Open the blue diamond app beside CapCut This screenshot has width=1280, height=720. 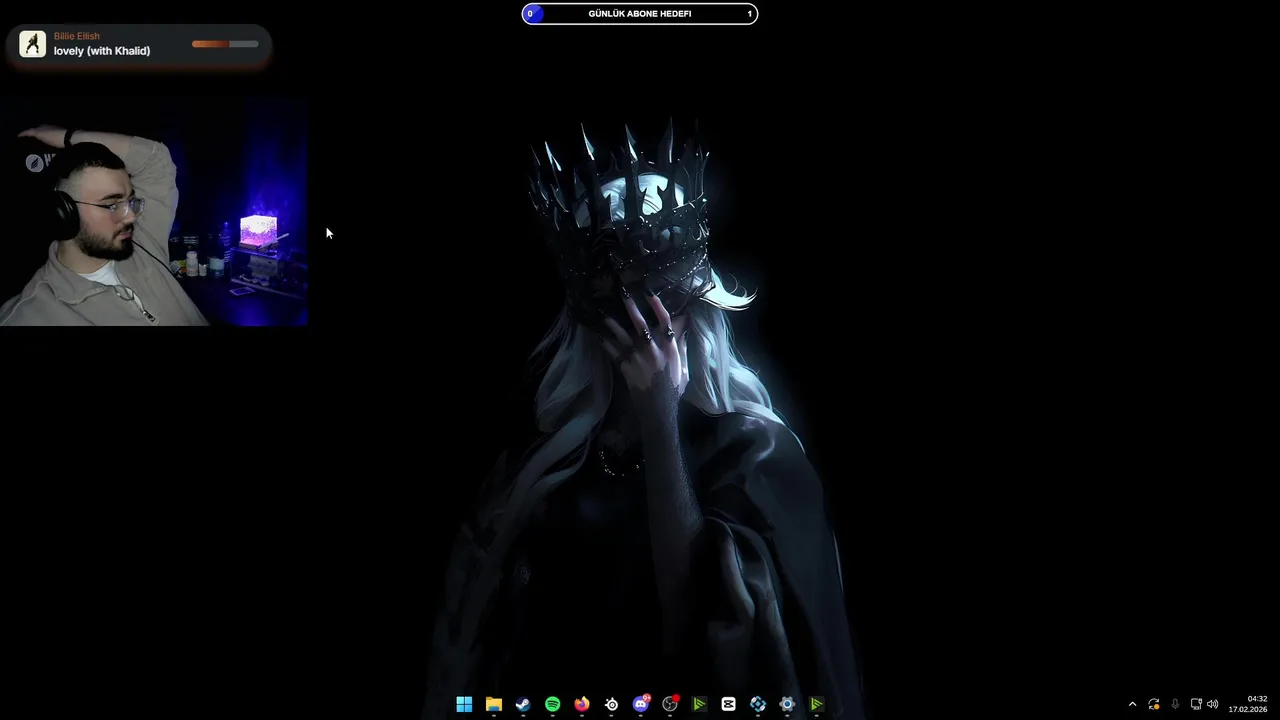coord(758,705)
